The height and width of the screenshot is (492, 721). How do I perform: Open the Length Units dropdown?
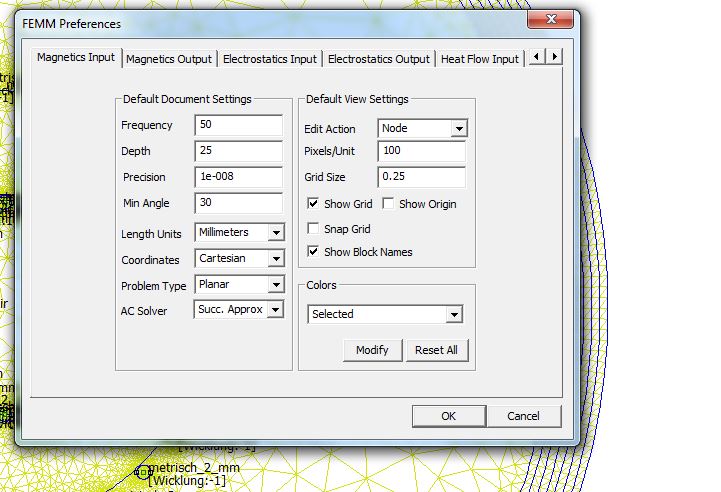[239, 232]
